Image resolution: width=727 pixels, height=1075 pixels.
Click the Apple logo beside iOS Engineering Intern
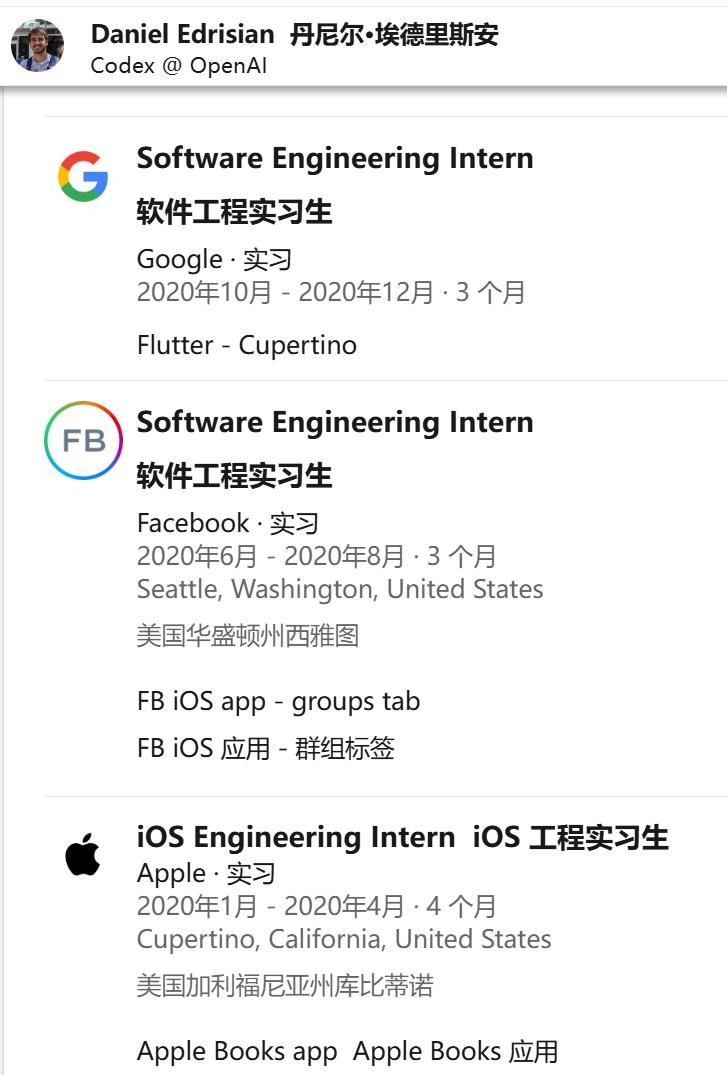click(x=83, y=856)
